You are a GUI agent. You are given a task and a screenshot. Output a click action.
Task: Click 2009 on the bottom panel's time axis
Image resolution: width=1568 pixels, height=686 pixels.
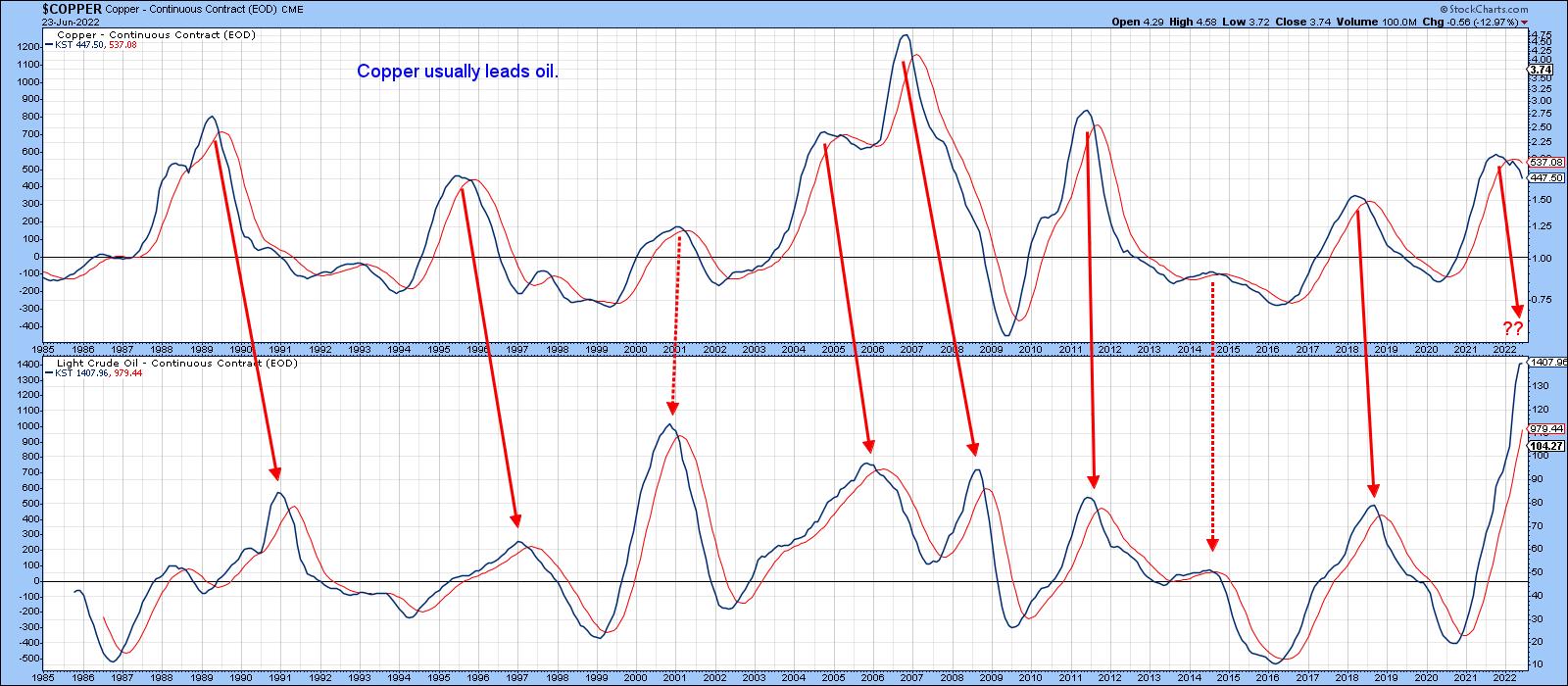989,676
